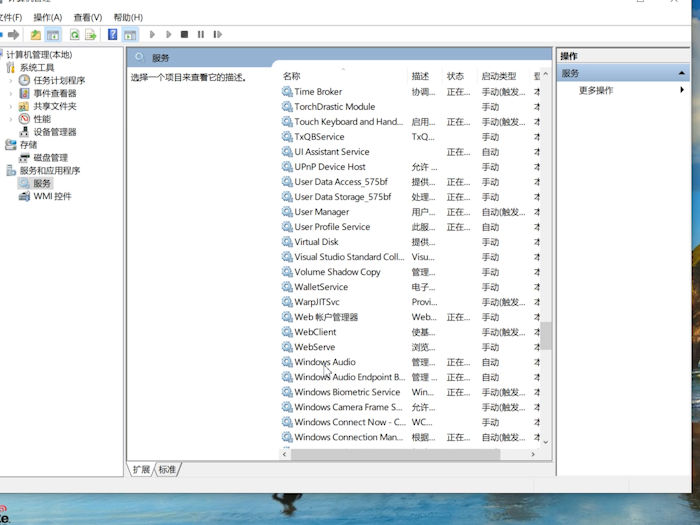
Task: Select the Time Broker service
Action: pos(410,92)
